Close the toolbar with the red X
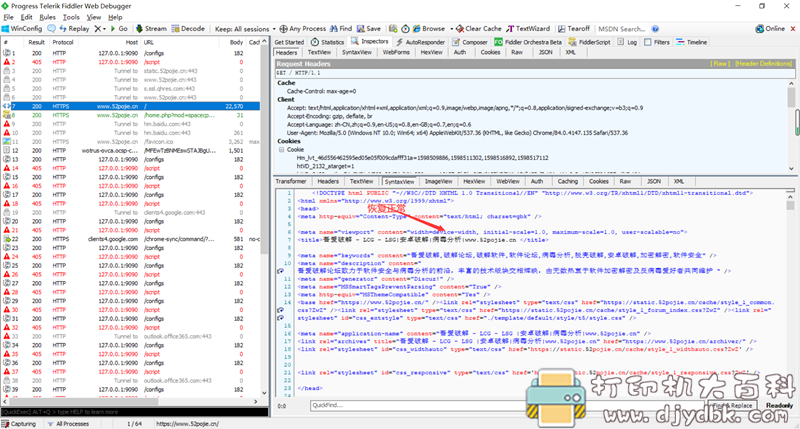 tap(793, 29)
